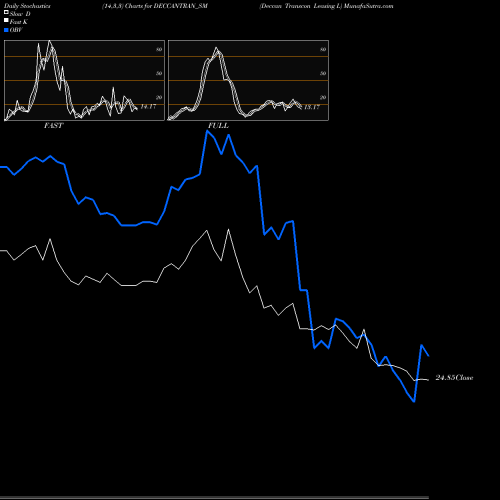Click the FAST stochastic chart thumbnail
The height and width of the screenshot is (500, 500).
point(84,80)
